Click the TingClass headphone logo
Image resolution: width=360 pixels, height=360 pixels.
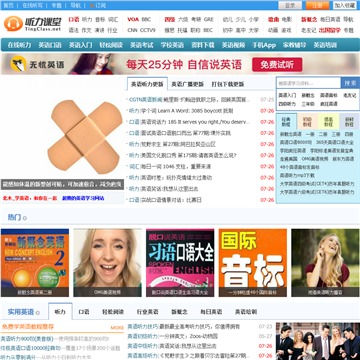click(13, 24)
